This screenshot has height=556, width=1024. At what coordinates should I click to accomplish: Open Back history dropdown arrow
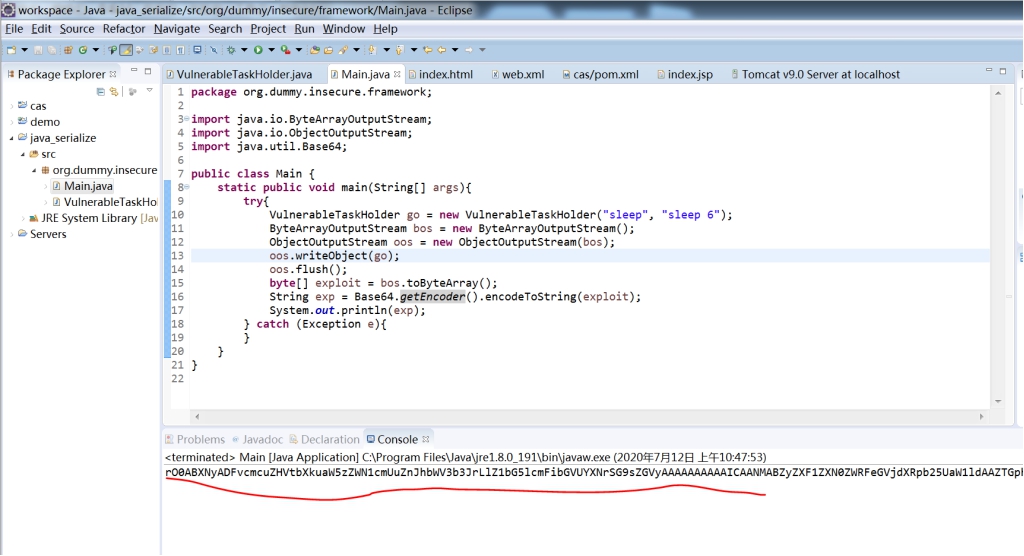click(455, 50)
